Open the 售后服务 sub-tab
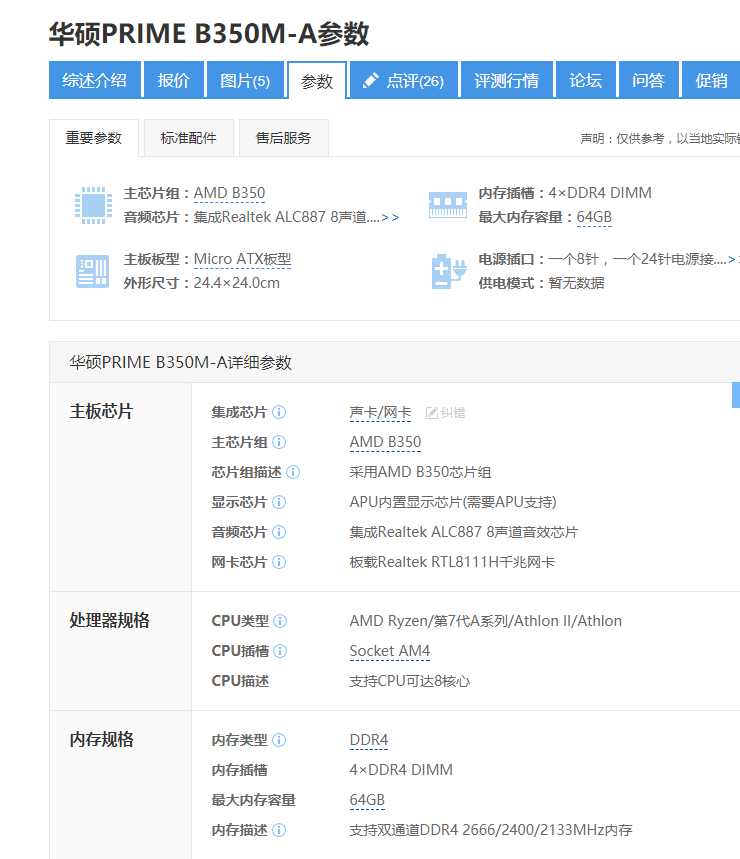 (284, 138)
